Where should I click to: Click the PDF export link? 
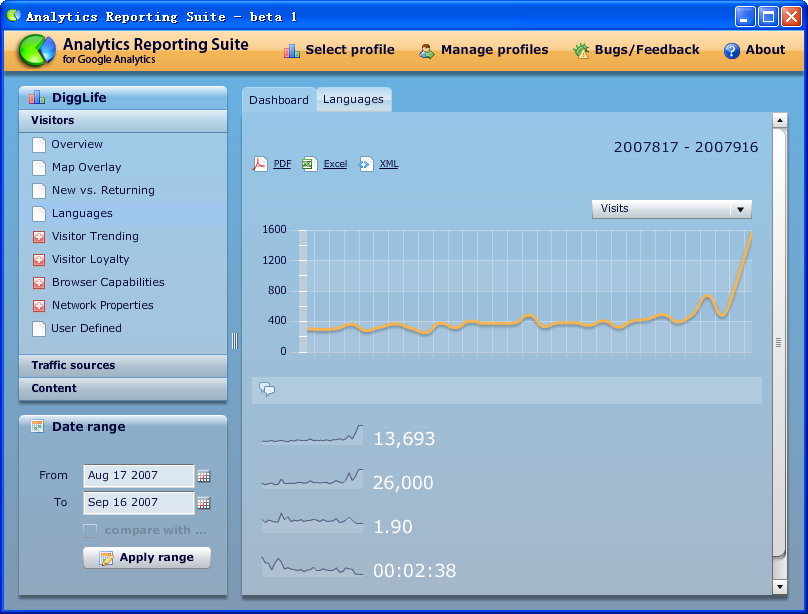pyautogui.click(x=282, y=164)
